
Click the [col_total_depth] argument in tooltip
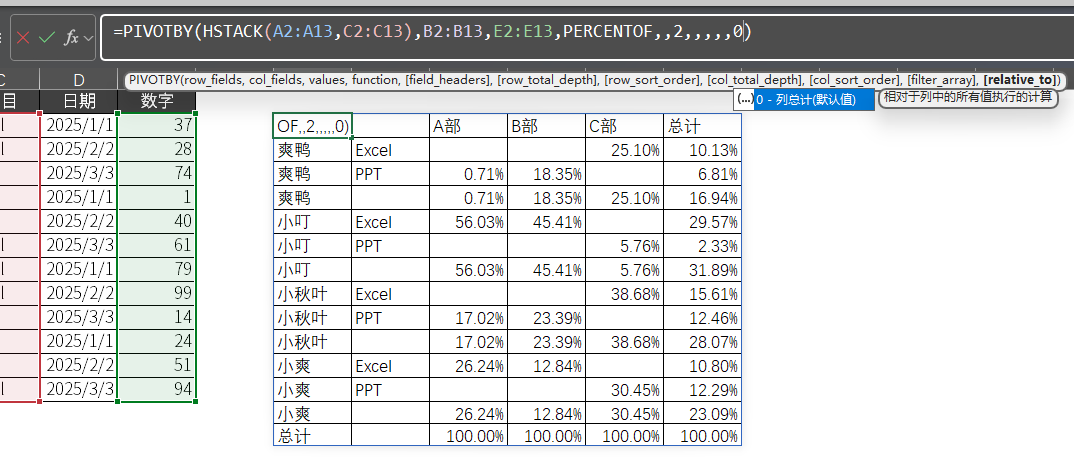(x=753, y=80)
